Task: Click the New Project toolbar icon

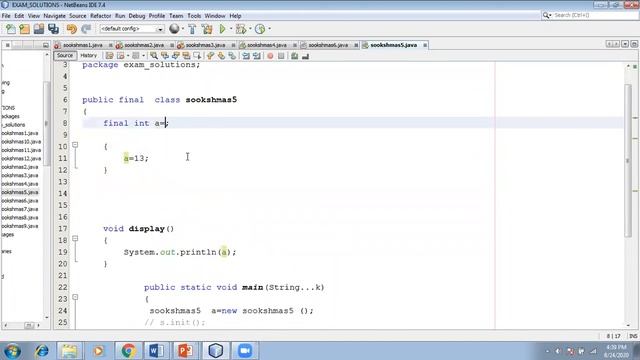Action: pos(24,29)
